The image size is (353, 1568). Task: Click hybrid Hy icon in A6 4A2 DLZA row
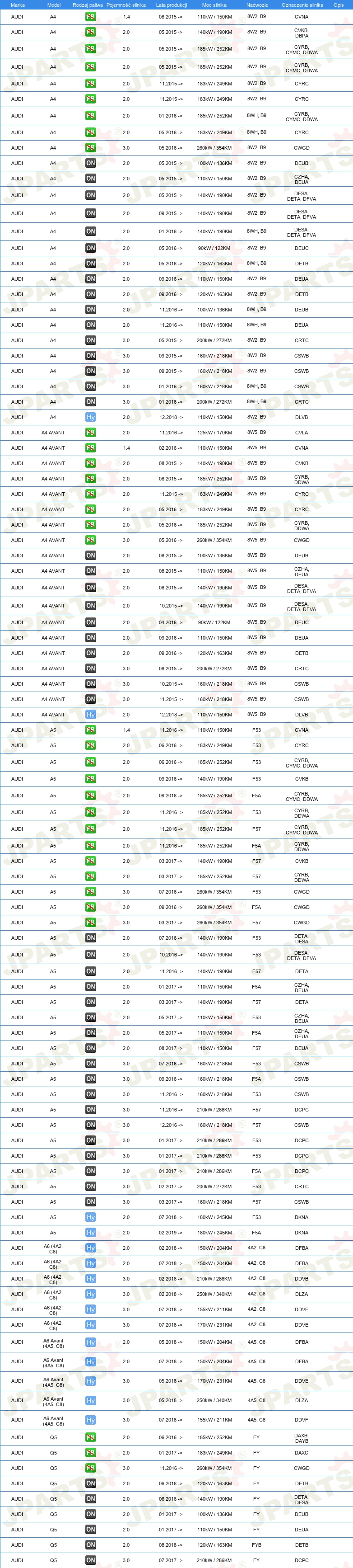coord(91,1294)
